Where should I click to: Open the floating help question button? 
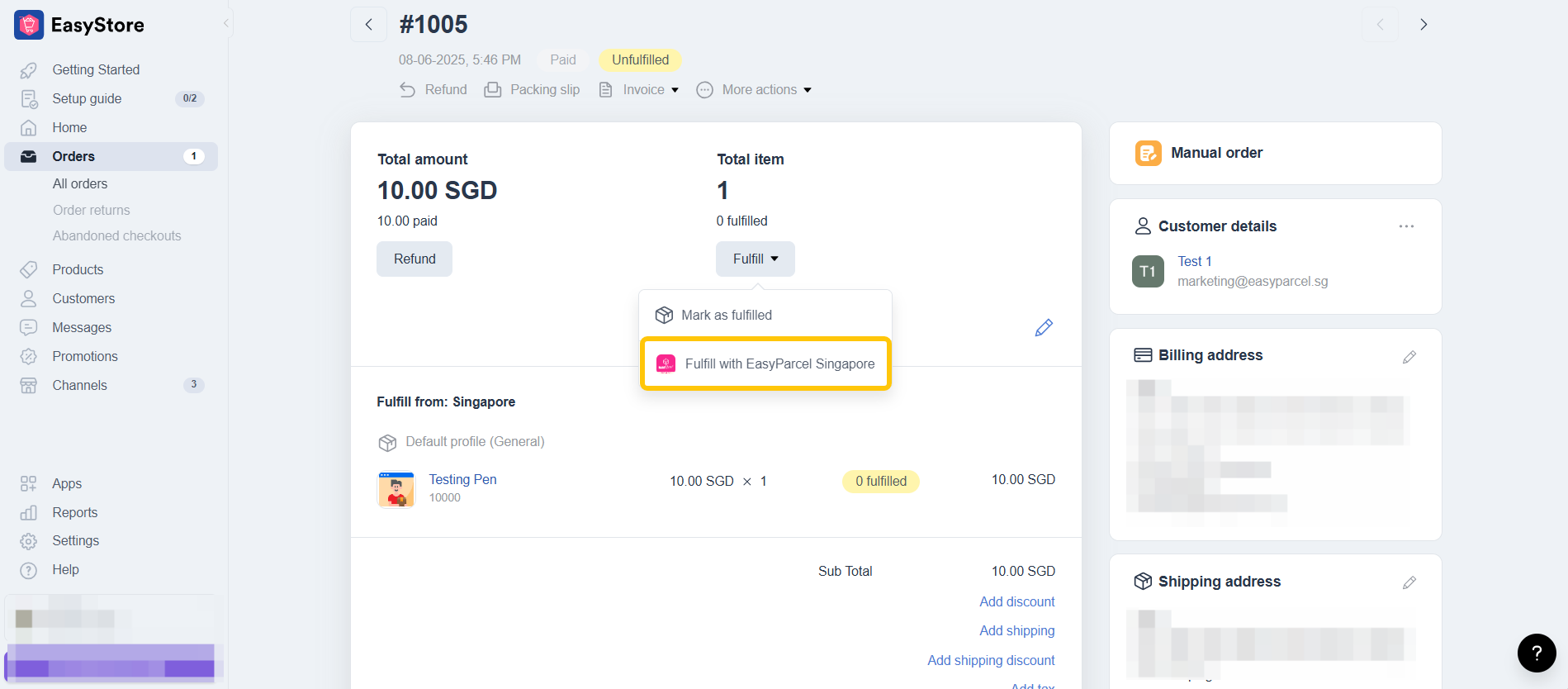[1537, 653]
